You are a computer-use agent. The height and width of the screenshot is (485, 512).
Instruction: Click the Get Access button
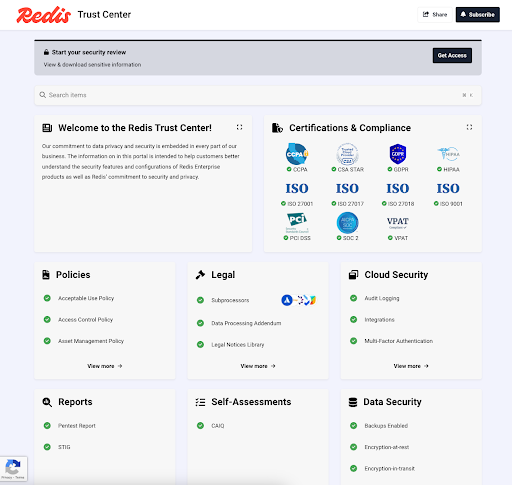(x=452, y=55)
